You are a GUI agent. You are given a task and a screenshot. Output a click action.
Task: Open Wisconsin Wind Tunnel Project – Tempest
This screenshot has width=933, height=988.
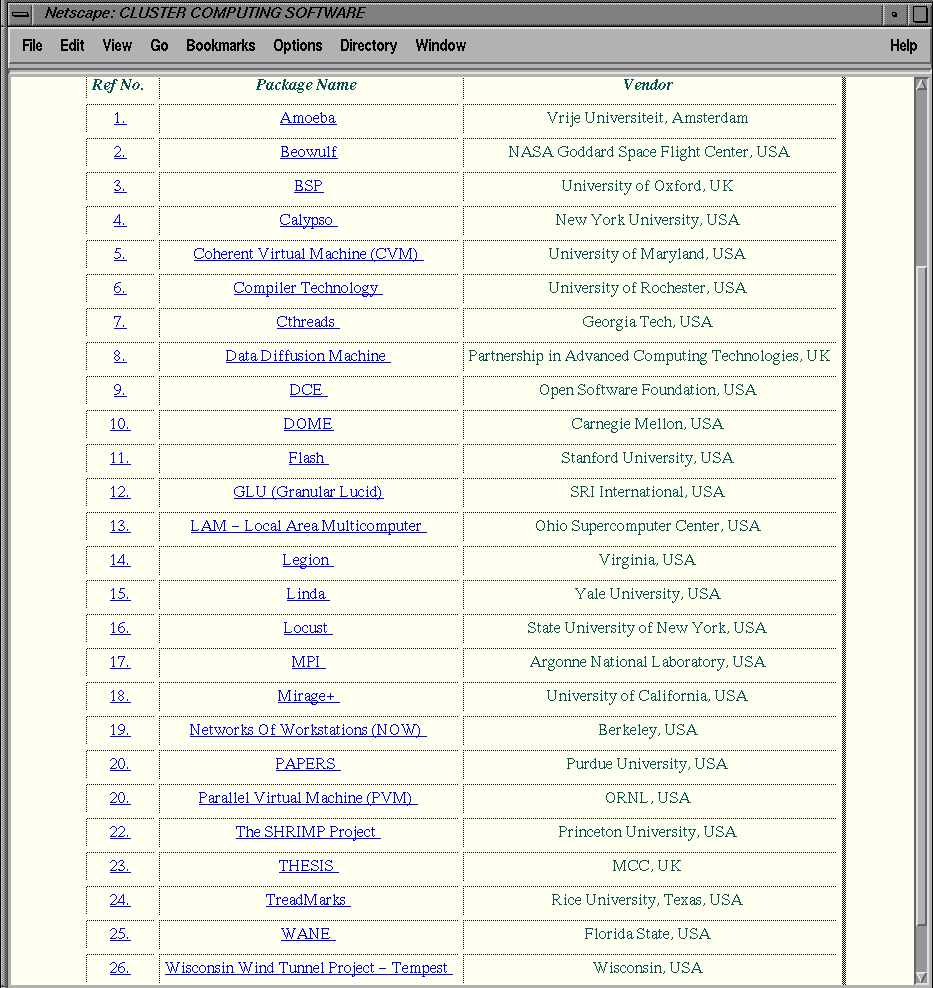[309, 968]
